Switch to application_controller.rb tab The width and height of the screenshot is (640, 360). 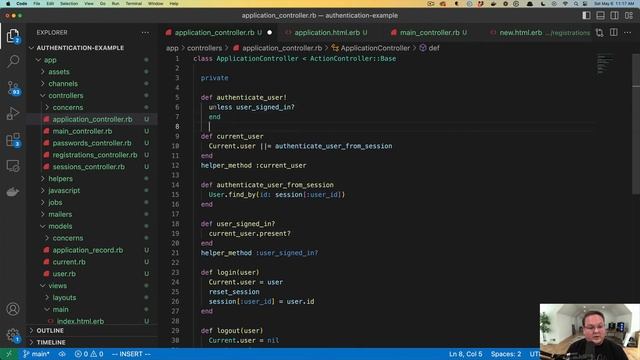pyautogui.click(x=214, y=33)
